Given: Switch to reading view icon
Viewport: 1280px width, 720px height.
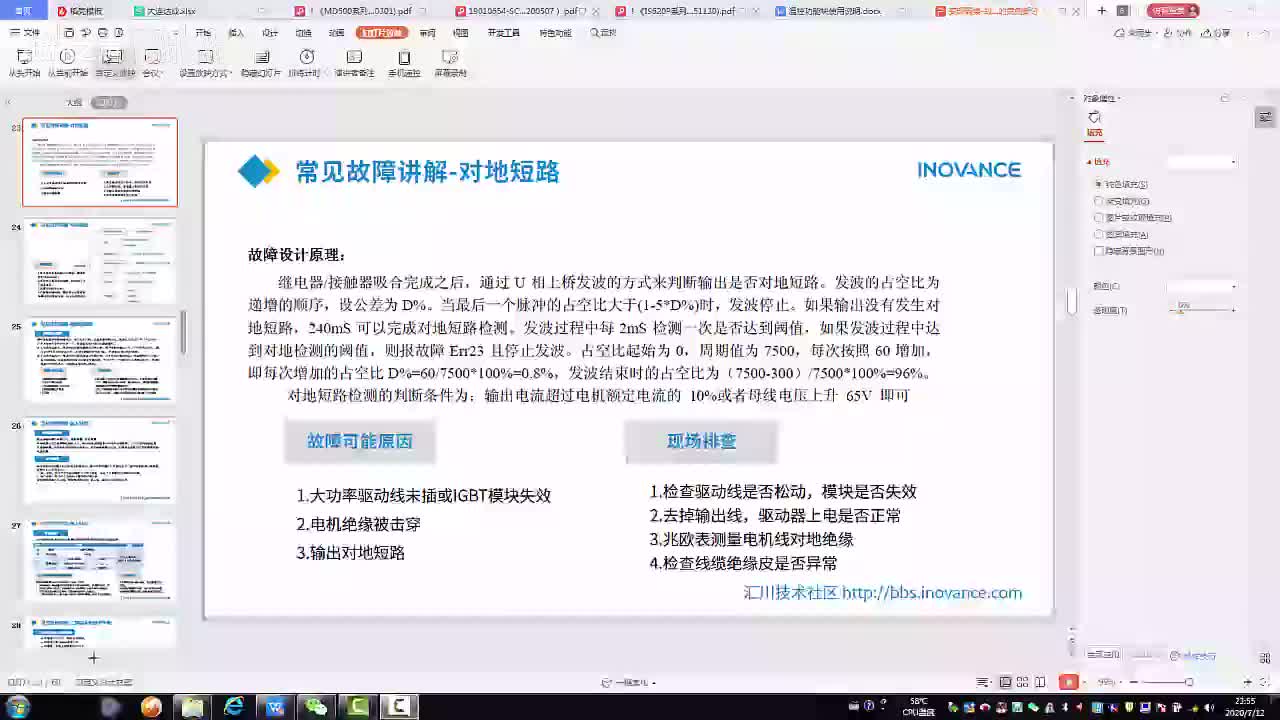Looking at the screenshot, I should tap(1041, 682).
